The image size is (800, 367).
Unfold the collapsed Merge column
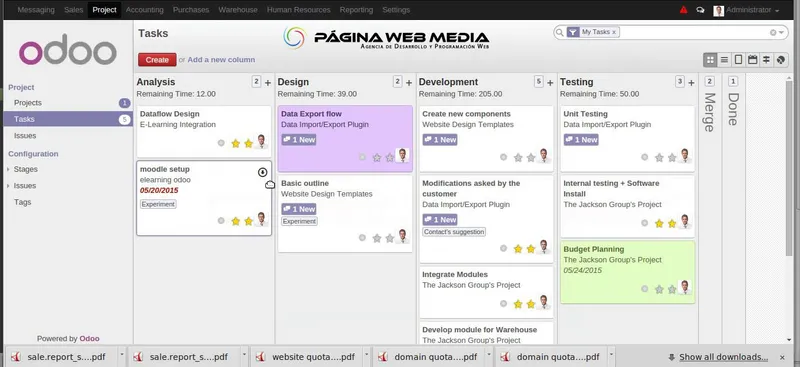pyautogui.click(x=710, y=112)
